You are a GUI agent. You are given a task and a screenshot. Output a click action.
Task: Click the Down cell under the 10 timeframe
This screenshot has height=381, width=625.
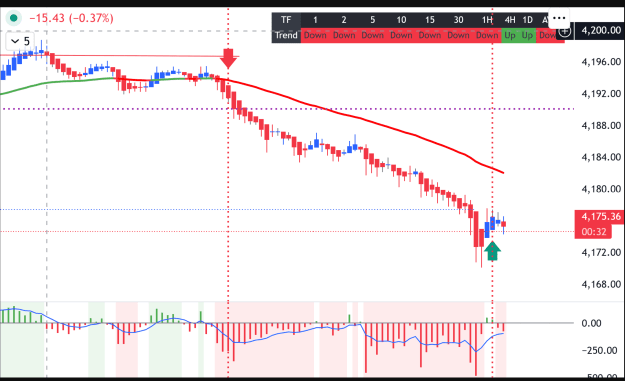tap(401, 35)
